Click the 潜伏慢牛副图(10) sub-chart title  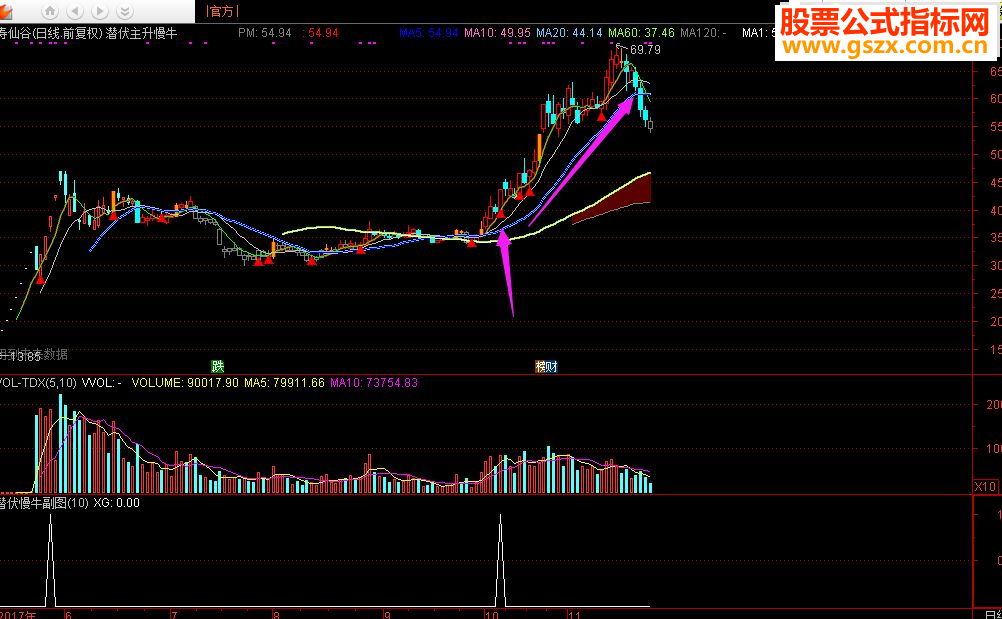coord(43,503)
